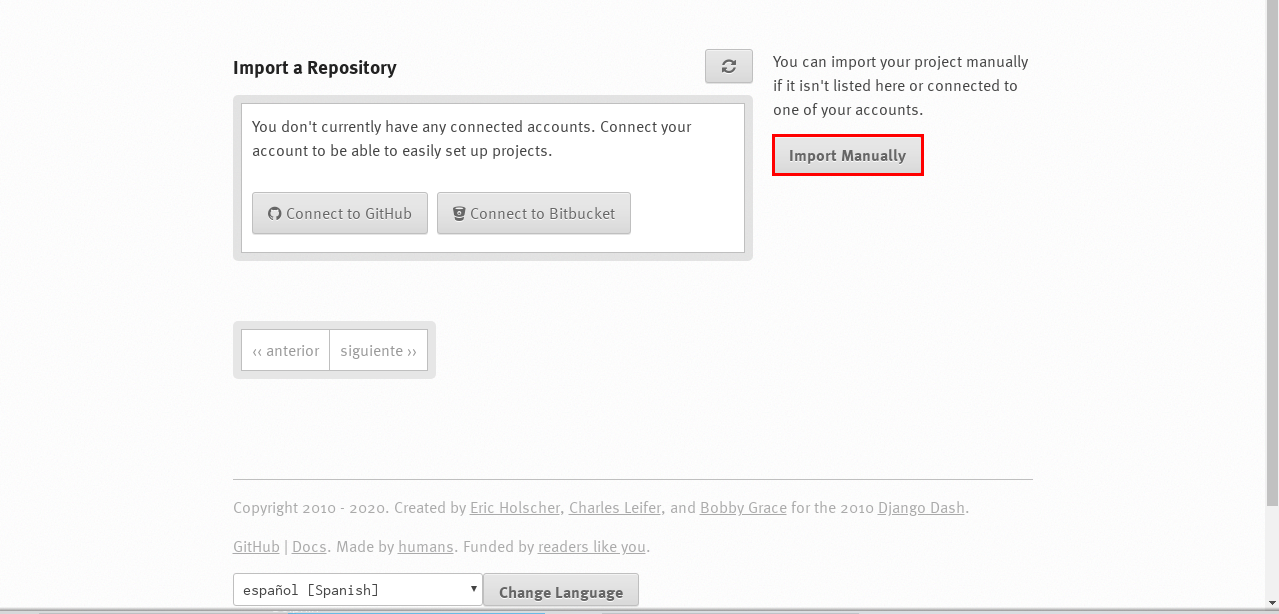Visit the Bobby Grace link
The width and height of the screenshot is (1279, 614).
[x=743, y=508]
